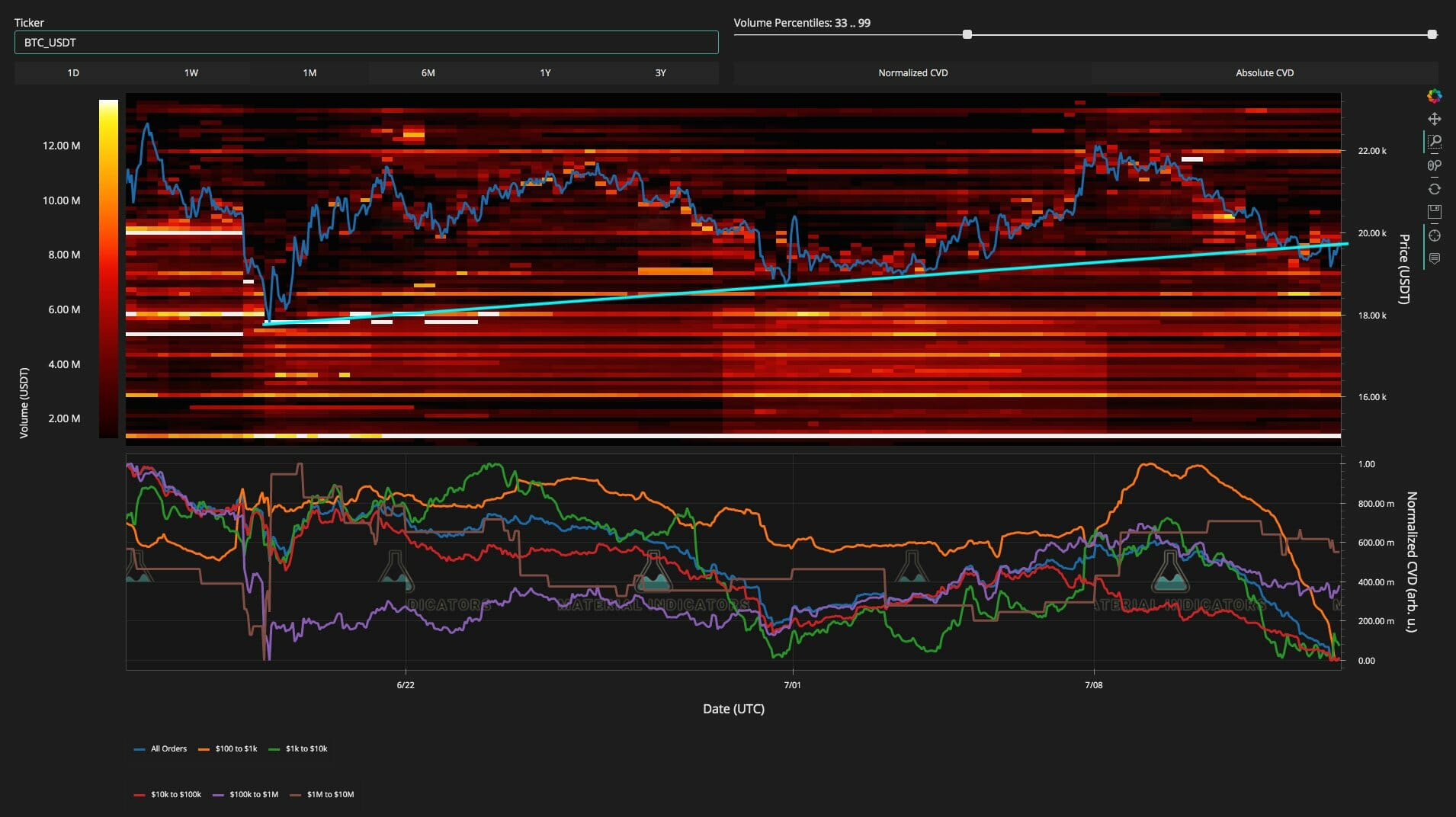Screen dimensions: 1456x817
Task: Click the 1.00 CVD axis label
Action: 1366,464
